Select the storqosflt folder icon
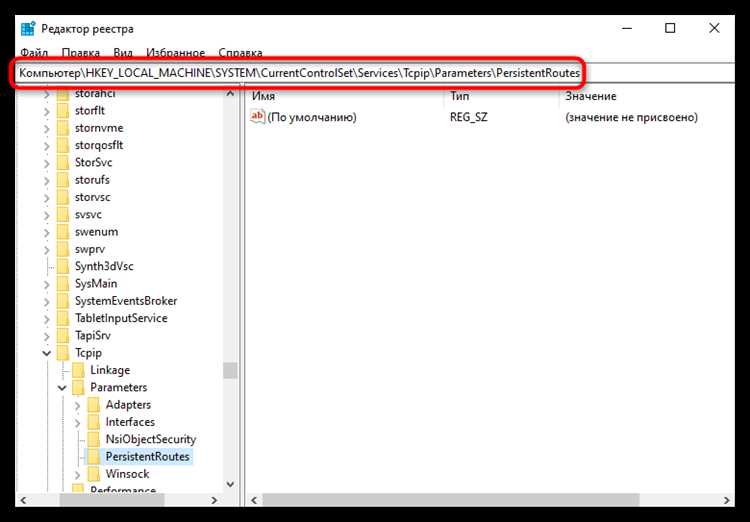Screen dimensions: 750x522 tap(63, 145)
